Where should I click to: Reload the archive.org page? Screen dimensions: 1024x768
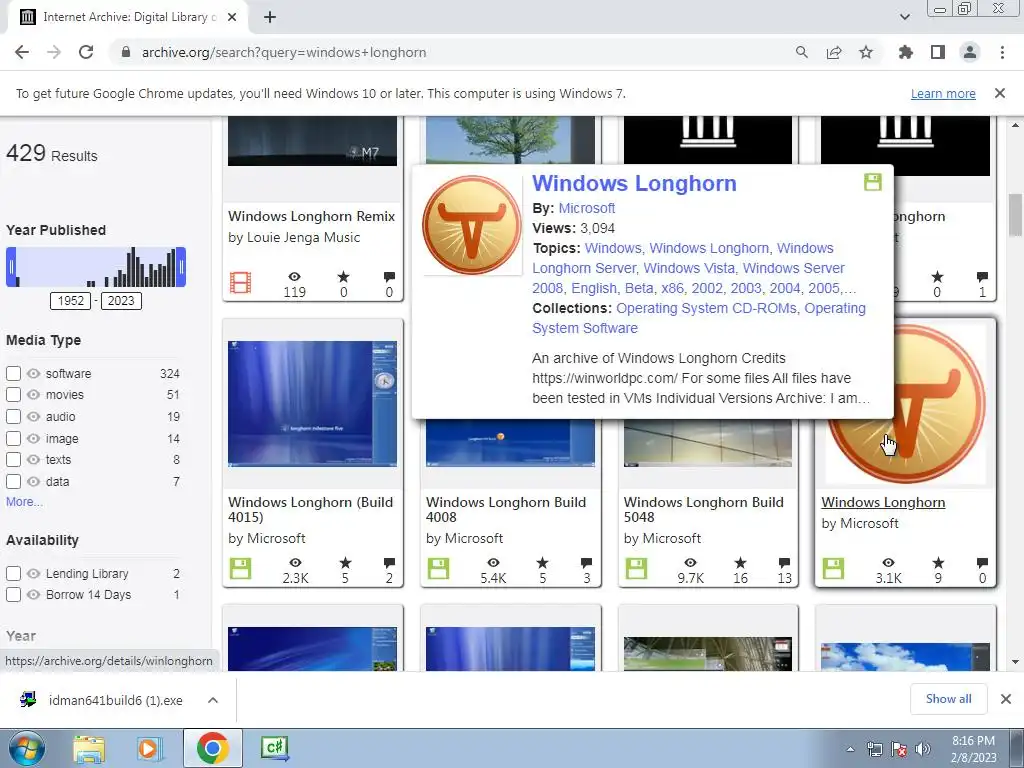[86, 52]
